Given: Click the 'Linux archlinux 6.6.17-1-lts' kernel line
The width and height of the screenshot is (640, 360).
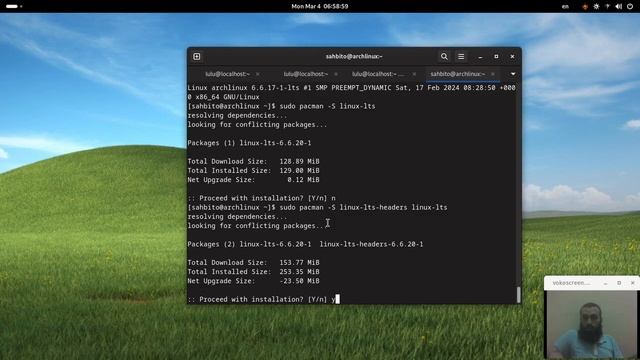Looking at the screenshot, I should click(x=351, y=92).
